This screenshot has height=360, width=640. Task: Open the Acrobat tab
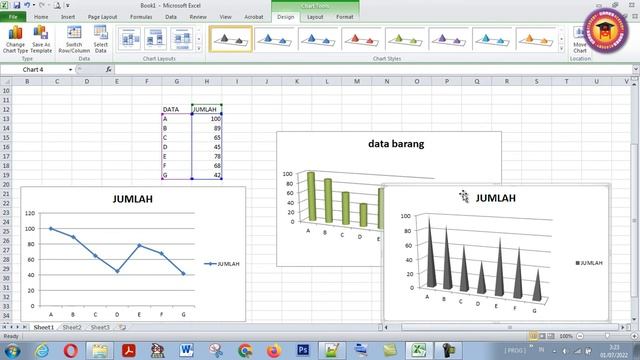[253, 17]
